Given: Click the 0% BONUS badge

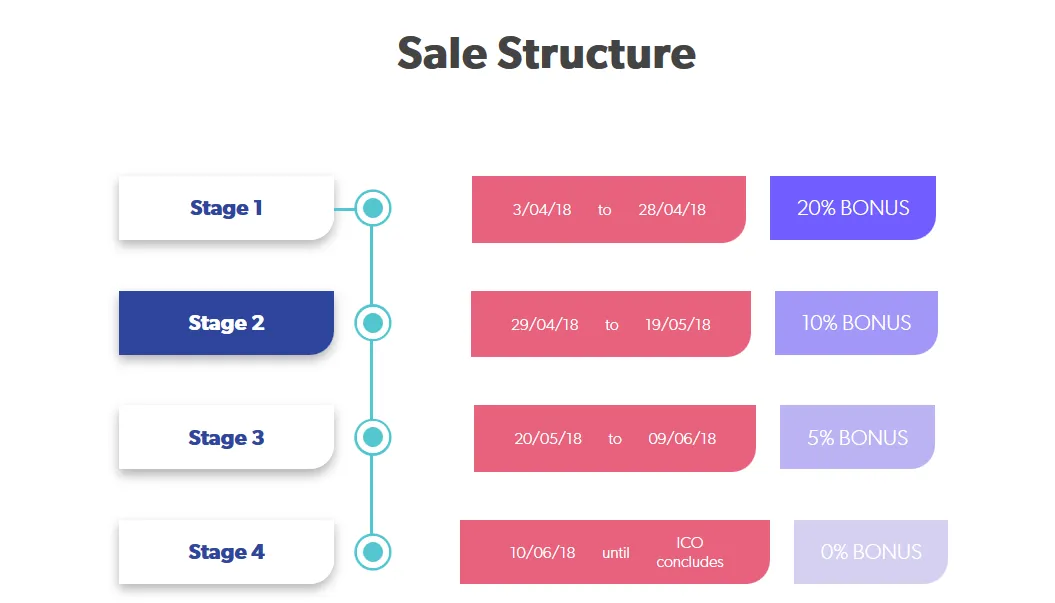Looking at the screenshot, I should pos(871,552).
